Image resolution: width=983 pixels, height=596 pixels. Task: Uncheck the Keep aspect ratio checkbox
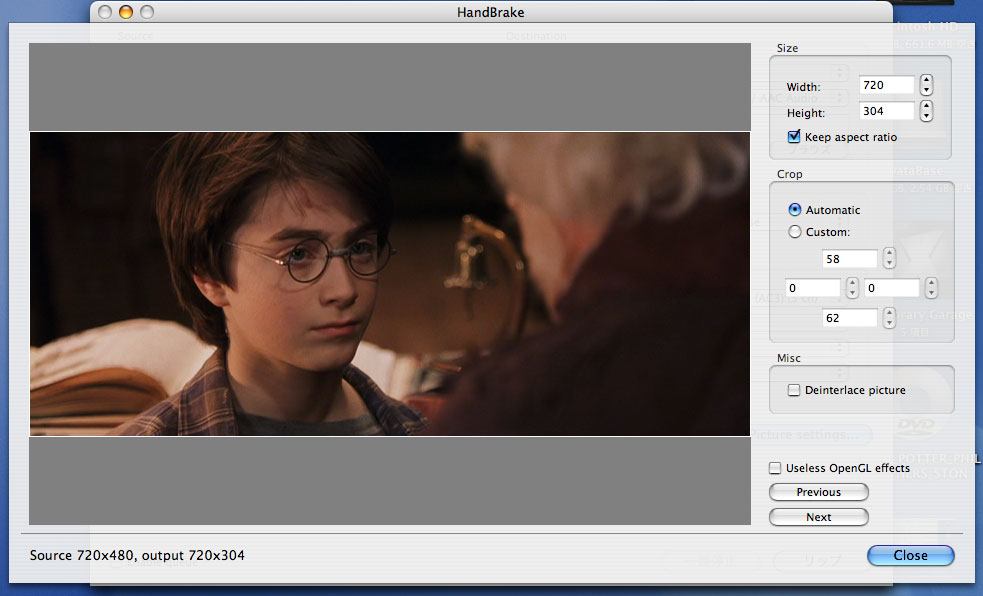[794, 137]
